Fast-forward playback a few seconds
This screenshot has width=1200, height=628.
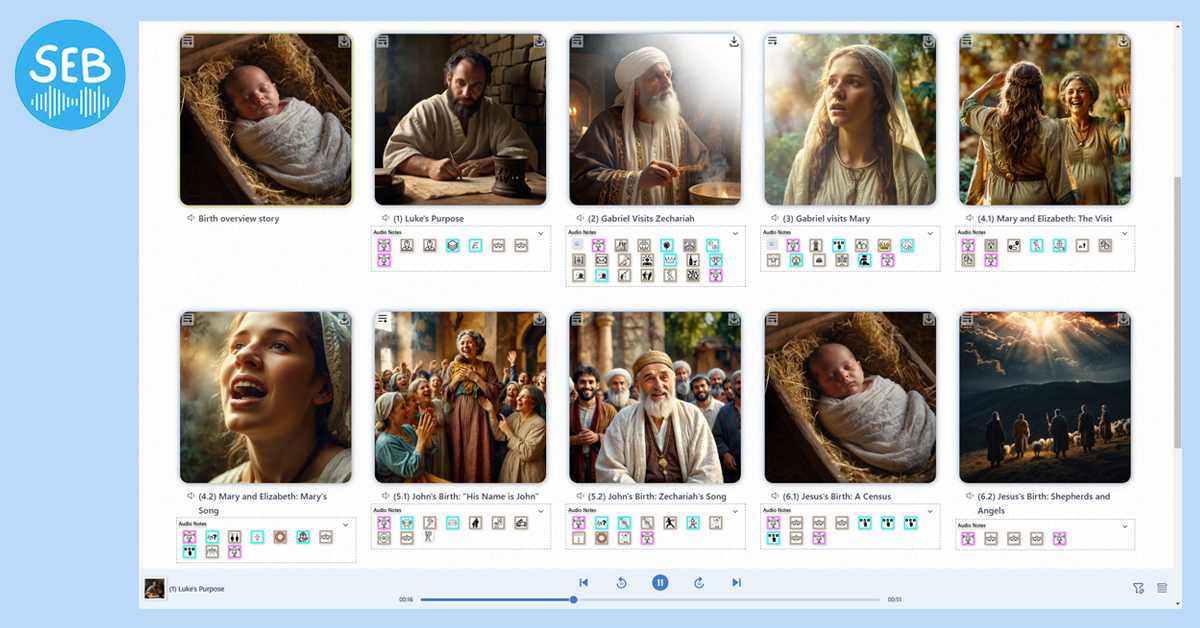(699, 582)
